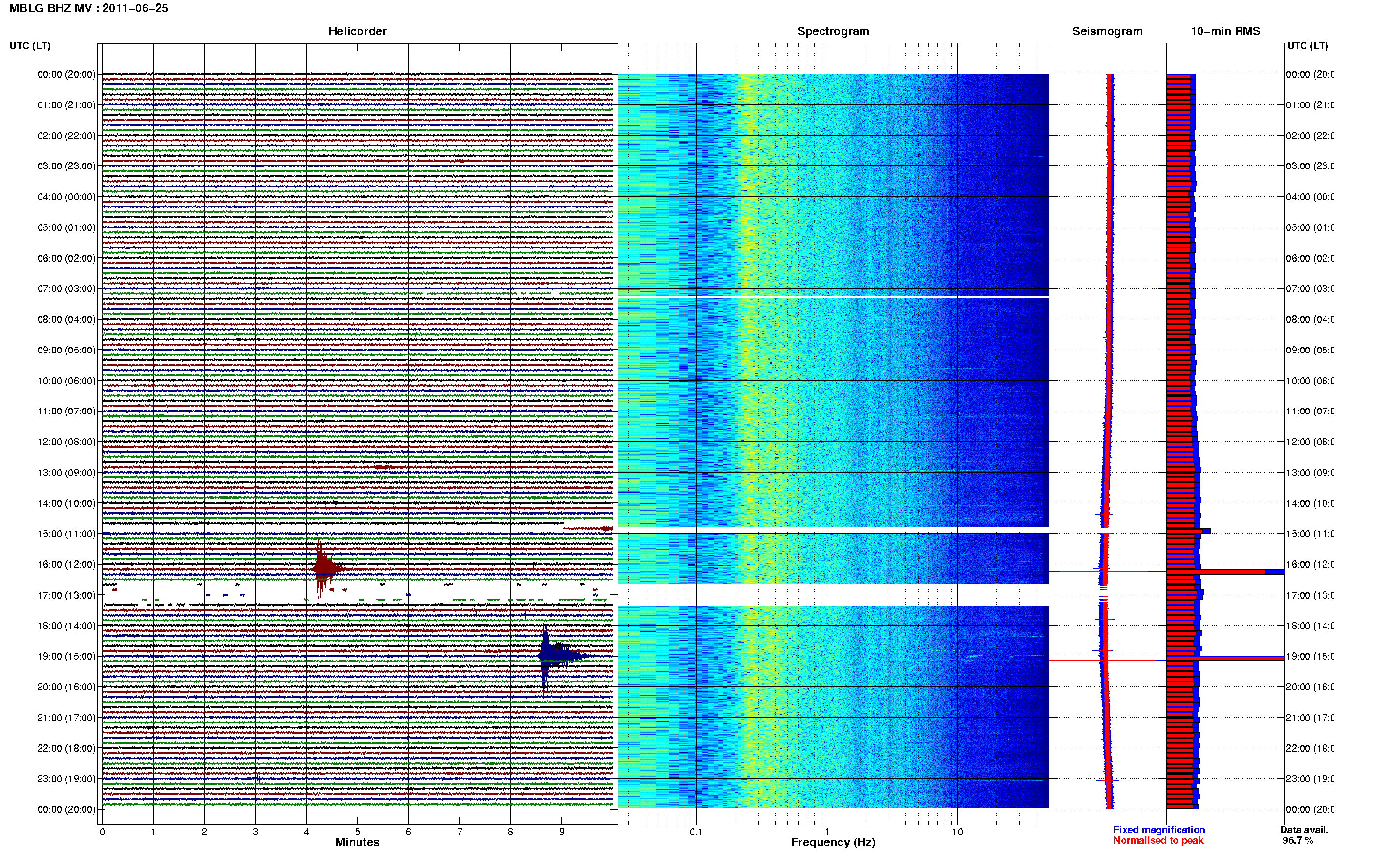Click left axis label 19:00 (15:00)
This screenshot has width=1389, height=868.
point(66,656)
